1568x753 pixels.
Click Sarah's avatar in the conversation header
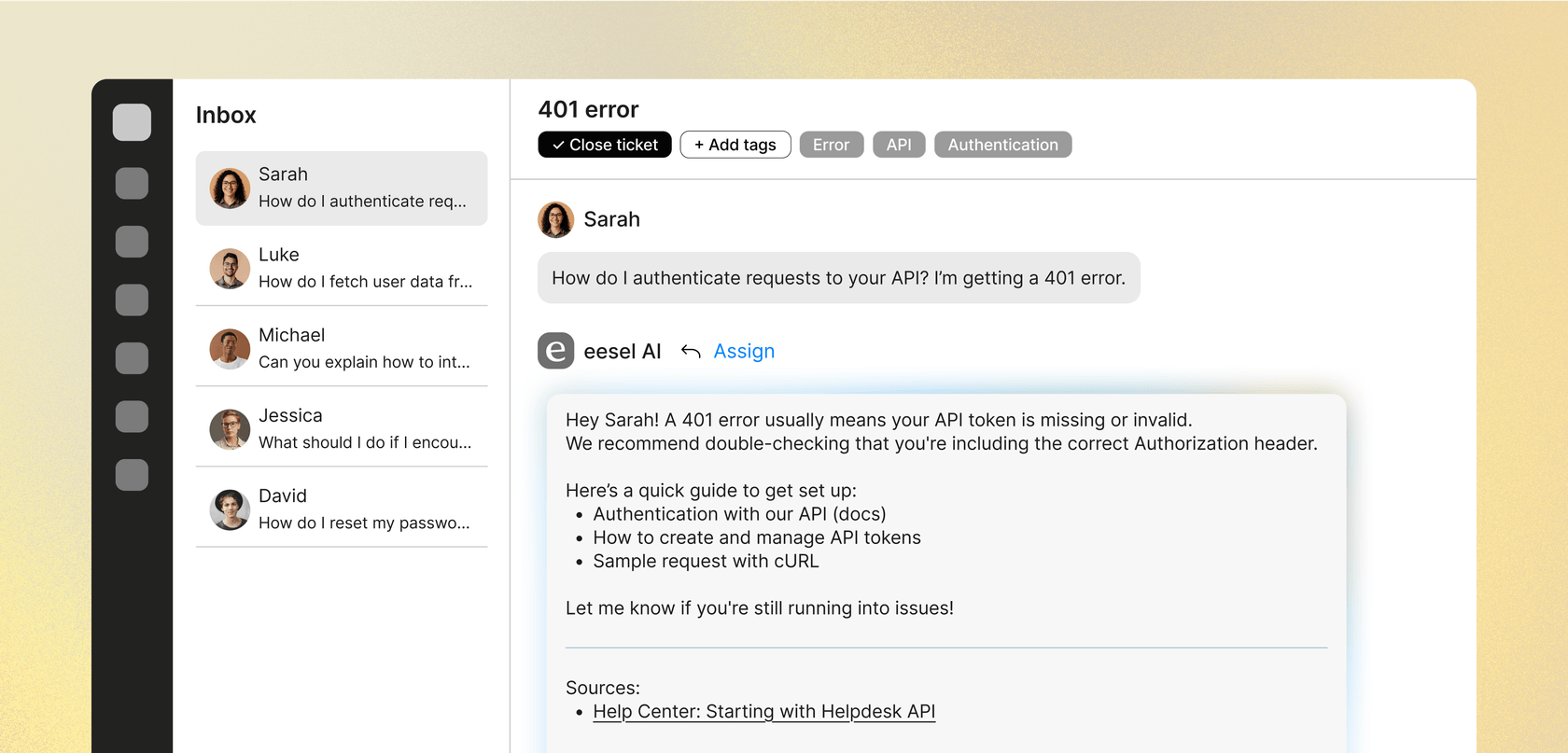point(555,220)
